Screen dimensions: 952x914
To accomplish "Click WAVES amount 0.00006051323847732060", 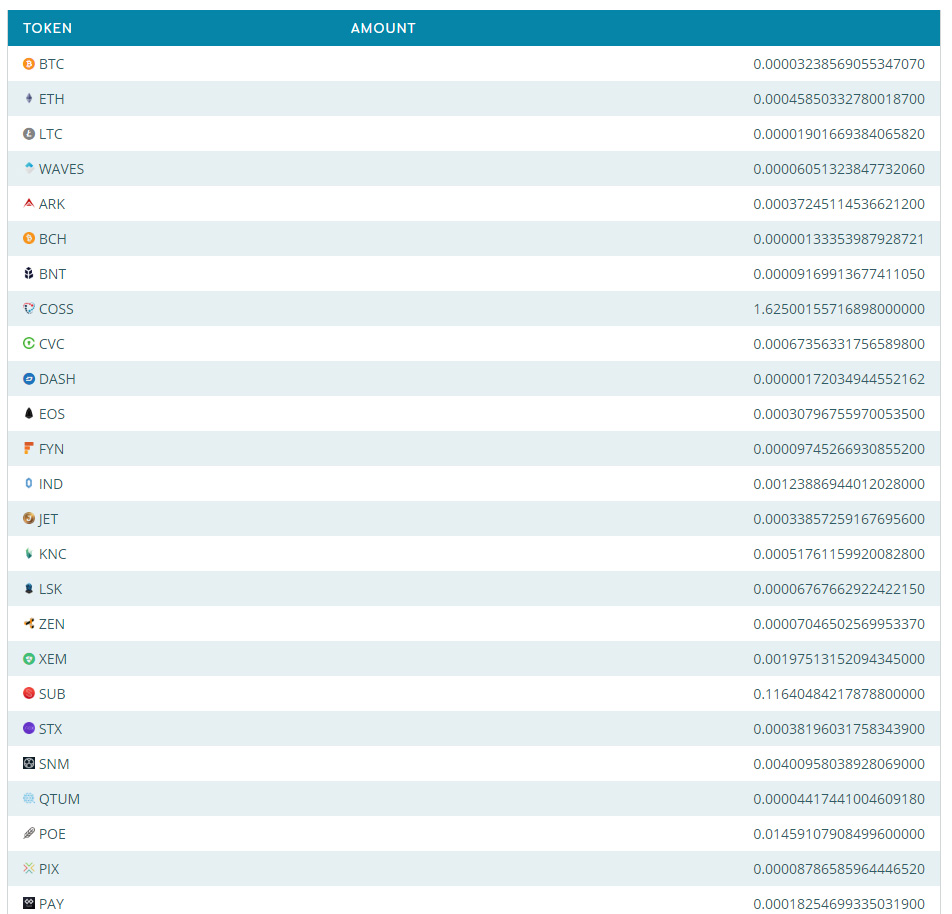I will coord(839,169).
